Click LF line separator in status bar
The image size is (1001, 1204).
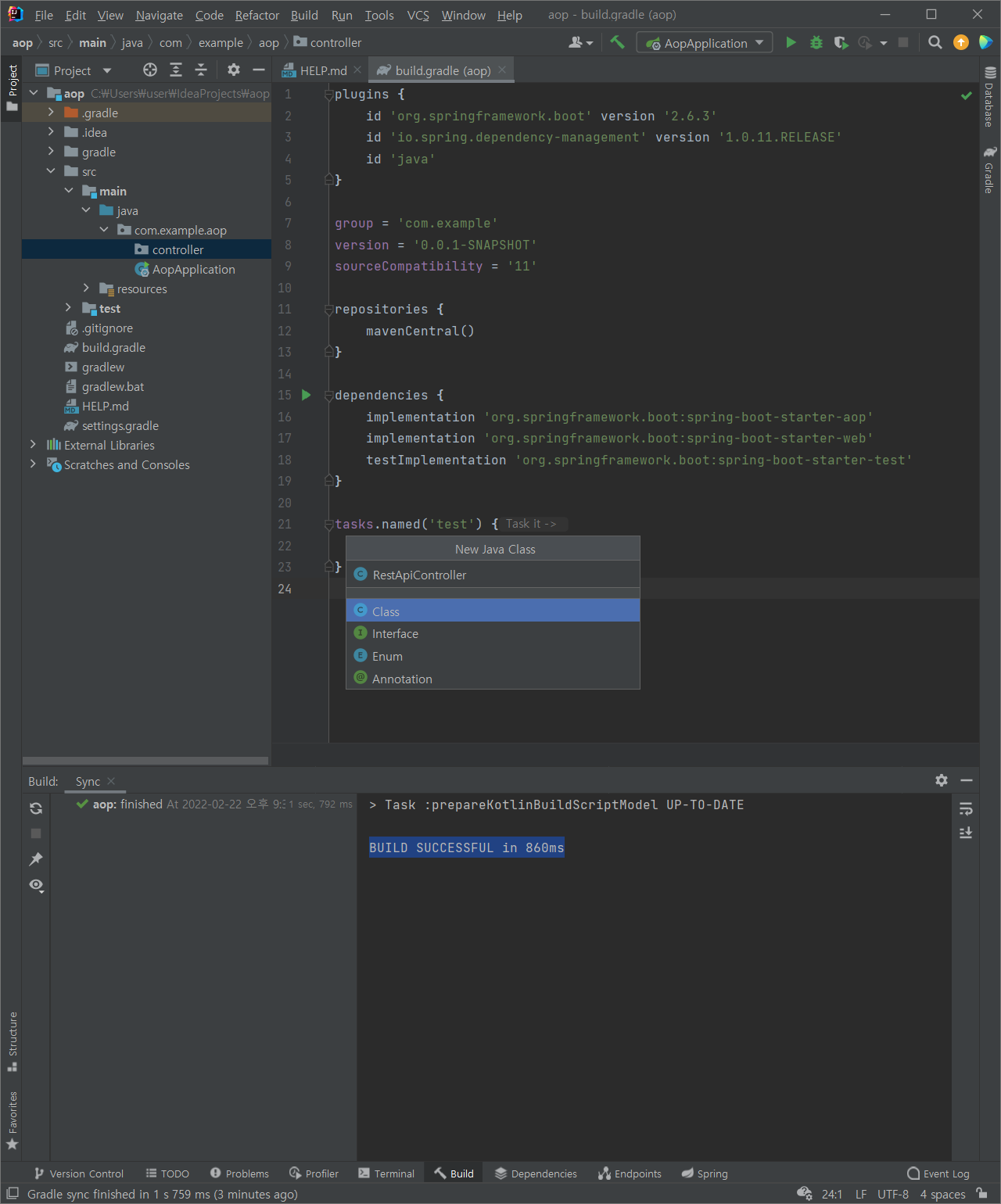861,1194
